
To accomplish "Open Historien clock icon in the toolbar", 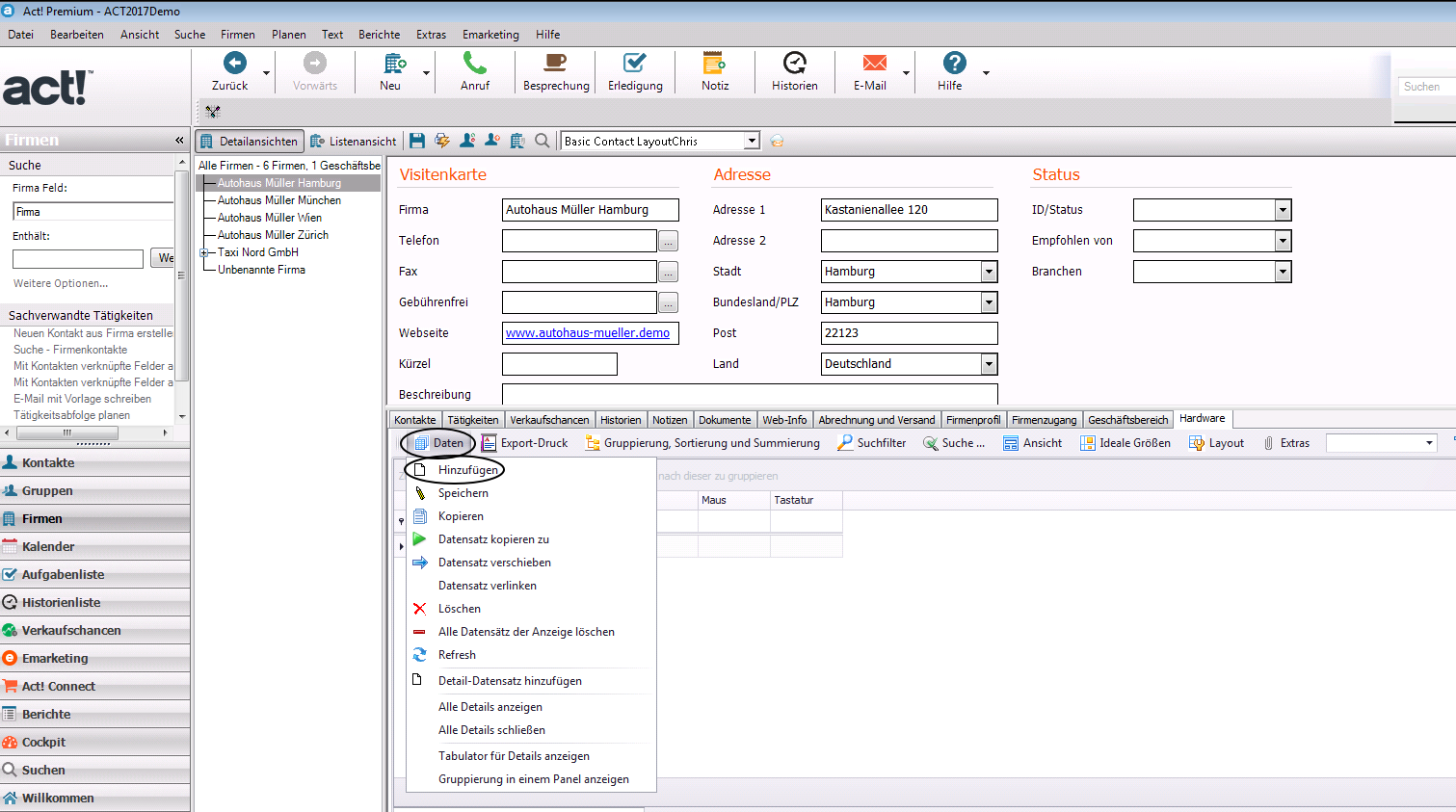I will pos(795,63).
